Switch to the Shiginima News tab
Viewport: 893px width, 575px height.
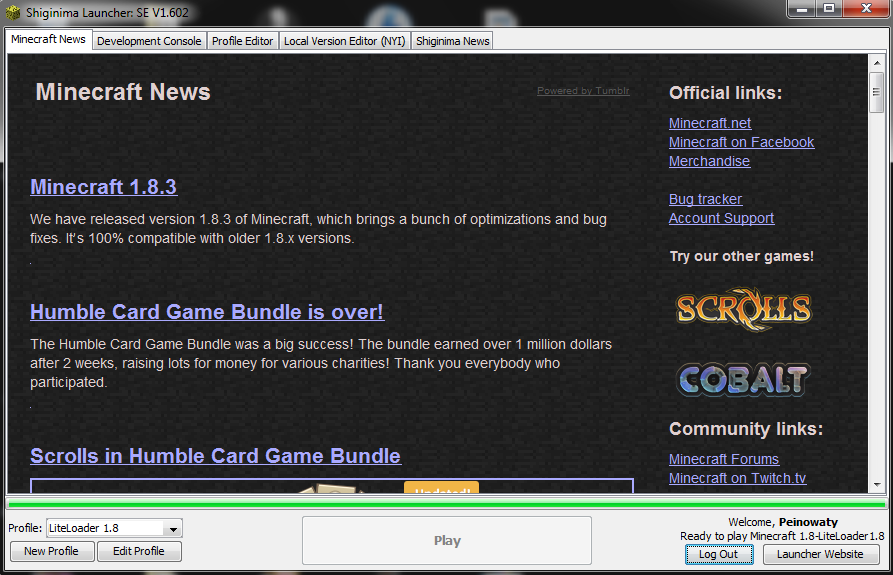(x=453, y=41)
